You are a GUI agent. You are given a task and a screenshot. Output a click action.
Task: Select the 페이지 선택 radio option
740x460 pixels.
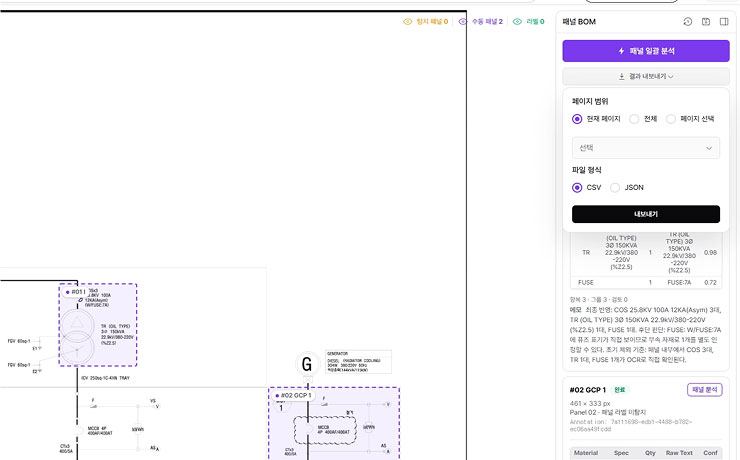pos(671,119)
